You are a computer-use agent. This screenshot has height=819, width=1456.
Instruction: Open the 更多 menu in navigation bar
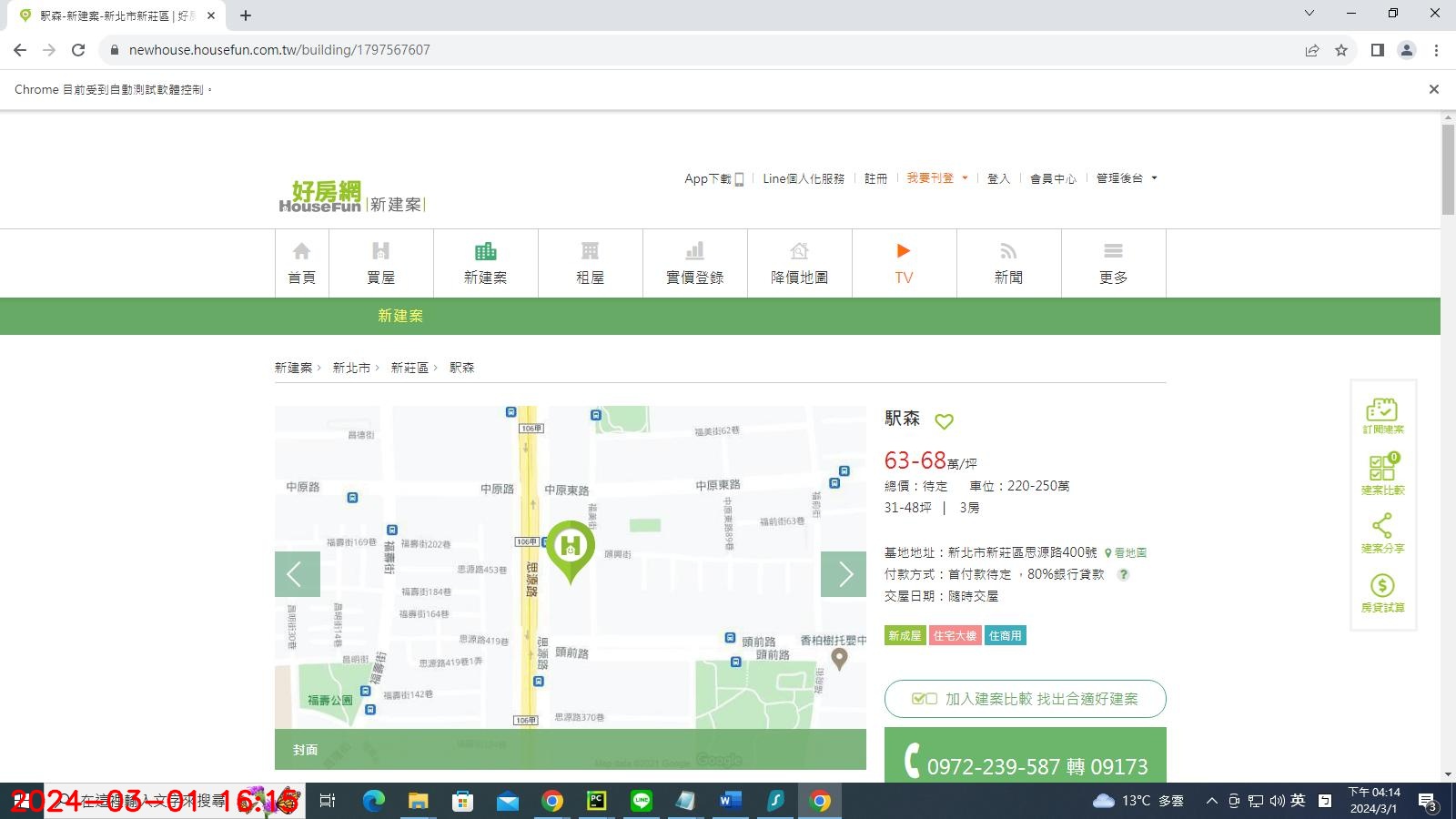(x=1113, y=263)
